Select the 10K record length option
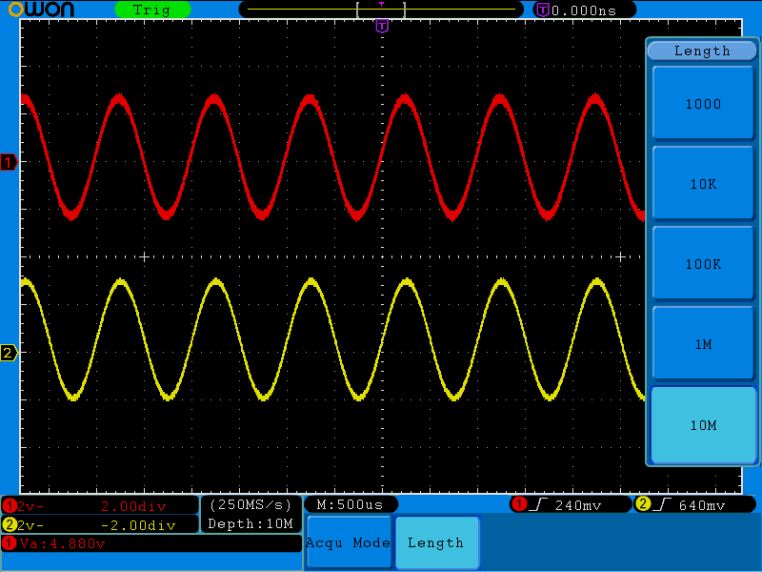Screen dimensions: 762x572 [x=703, y=184]
